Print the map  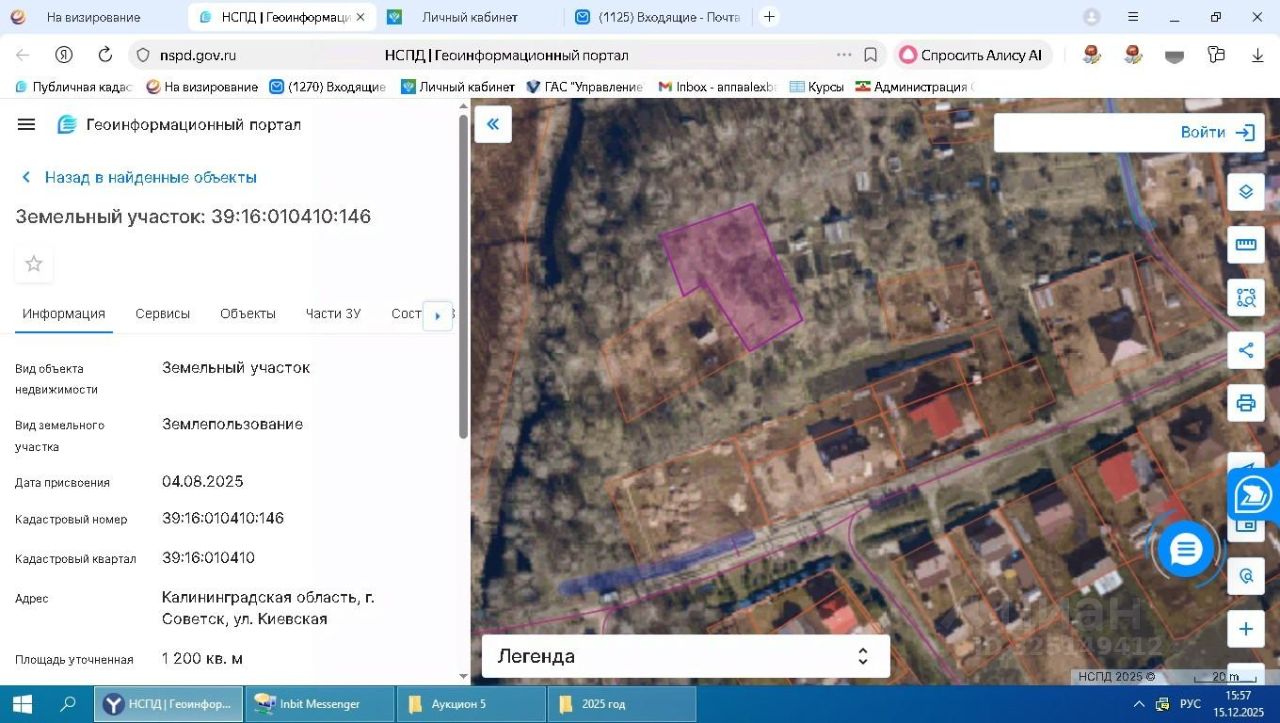(1246, 403)
